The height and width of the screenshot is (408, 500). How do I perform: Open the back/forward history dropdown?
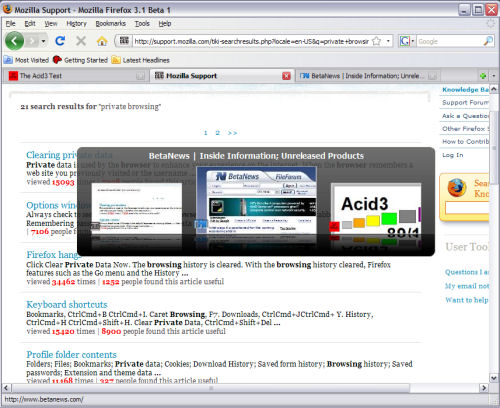[x=43, y=41]
